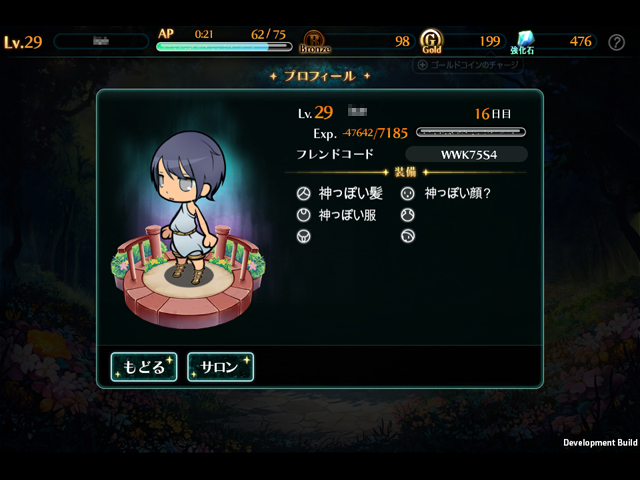The width and height of the screenshot is (640, 480).
Task: Select the face equipment slot icon
Action: (x=407, y=193)
